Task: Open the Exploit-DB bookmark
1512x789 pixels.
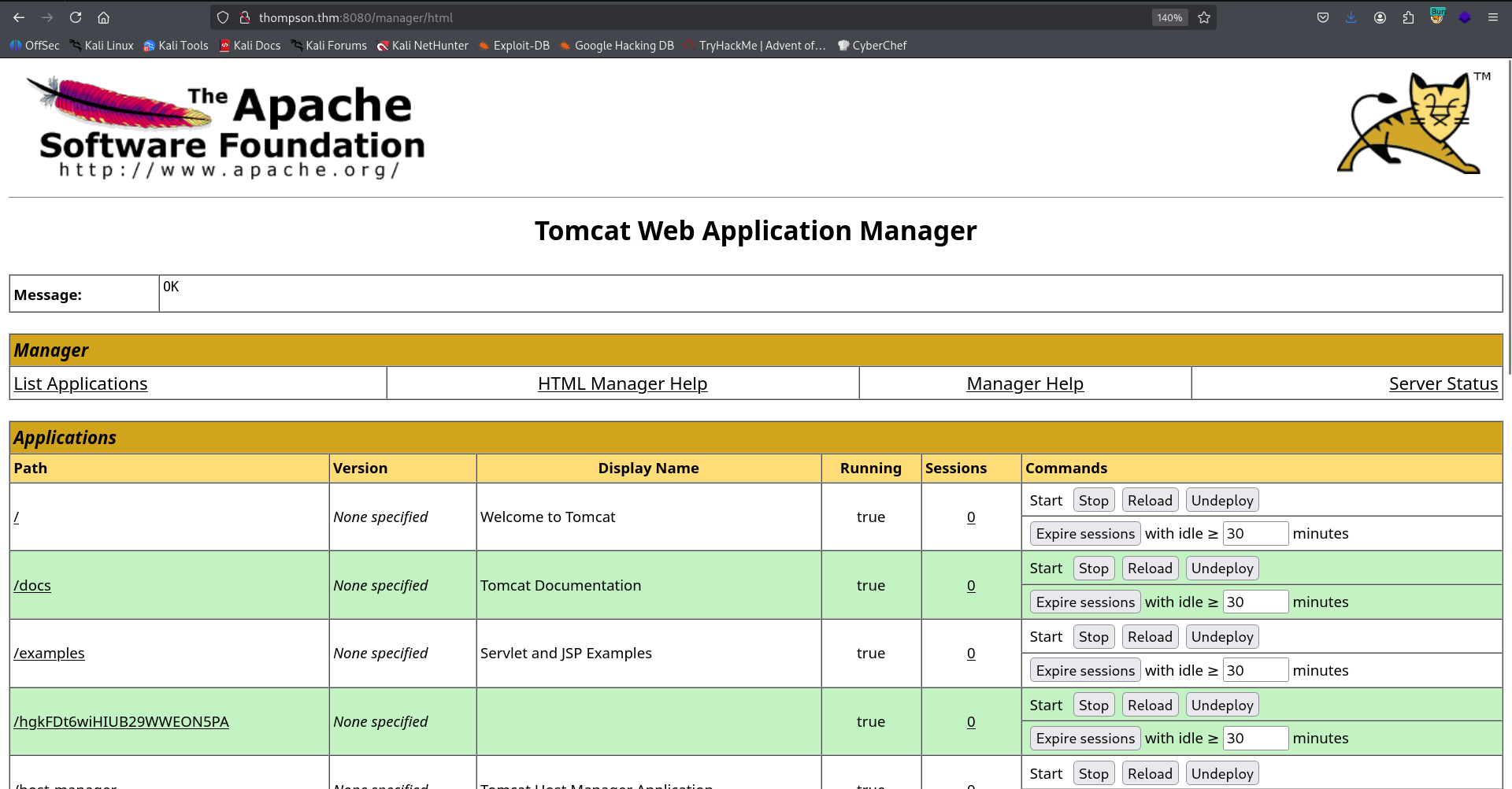Action: point(514,46)
